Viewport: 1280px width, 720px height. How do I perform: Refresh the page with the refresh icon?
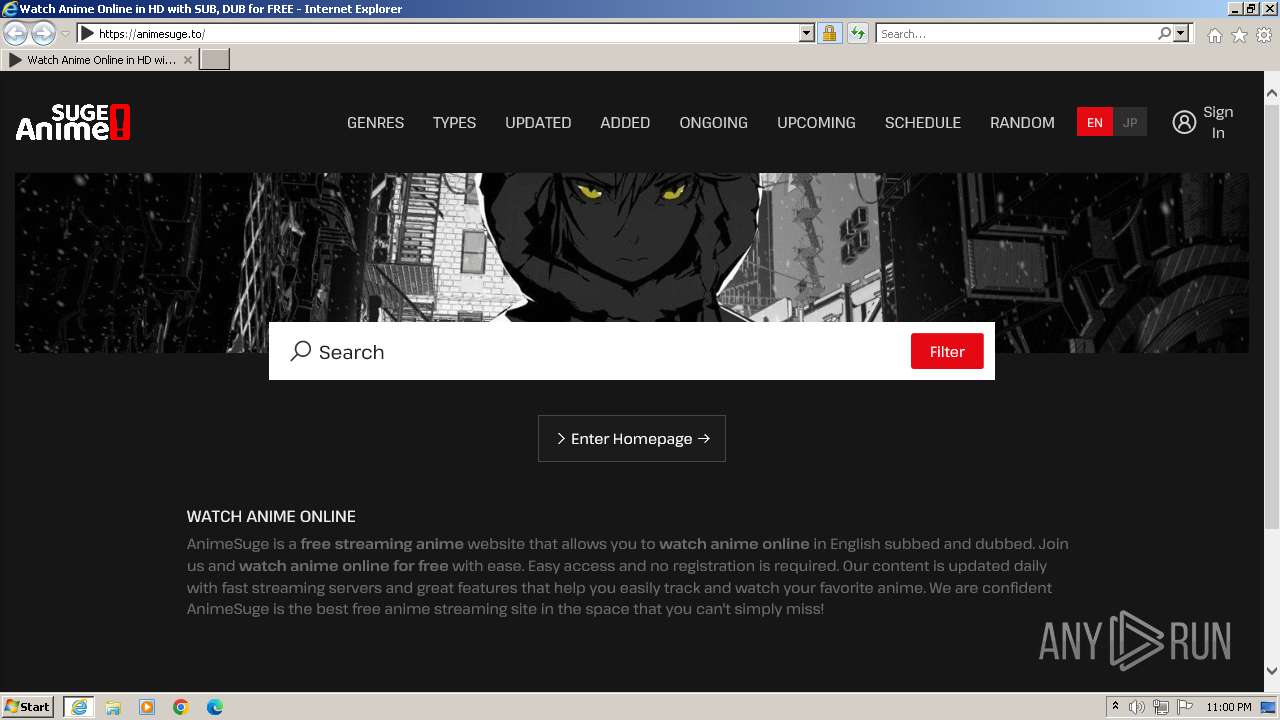(858, 33)
